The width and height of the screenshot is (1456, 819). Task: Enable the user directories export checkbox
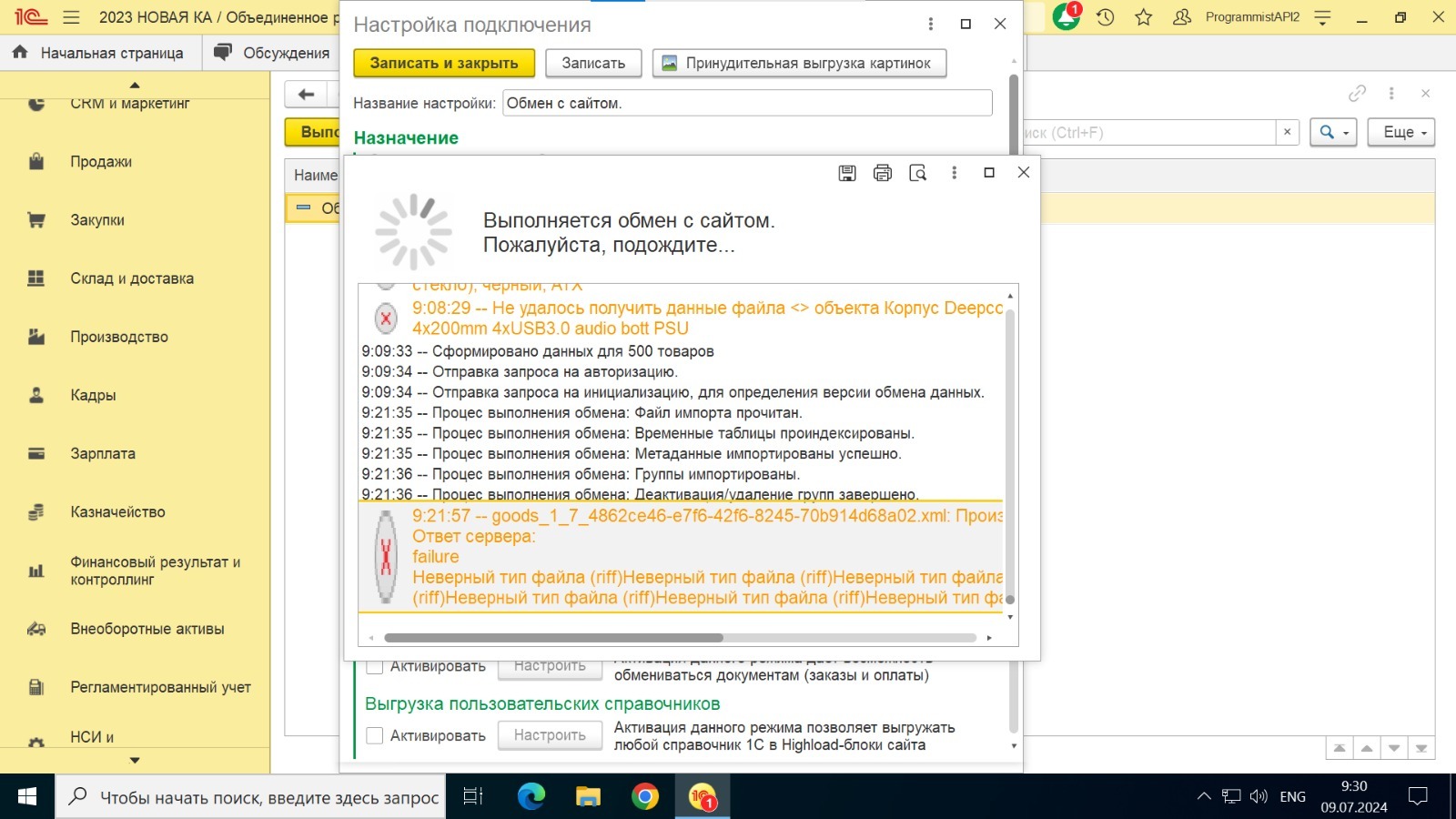pos(374,735)
